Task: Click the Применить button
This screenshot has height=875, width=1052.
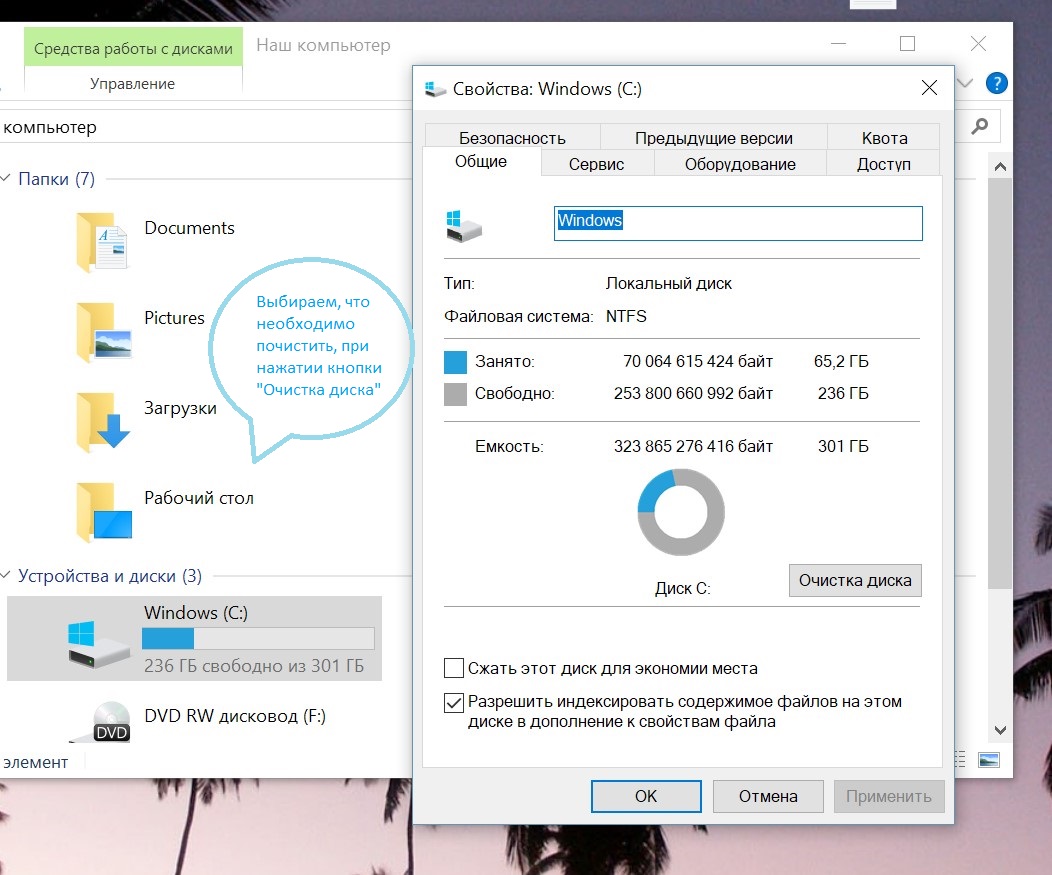Action: click(x=889, y=796)
